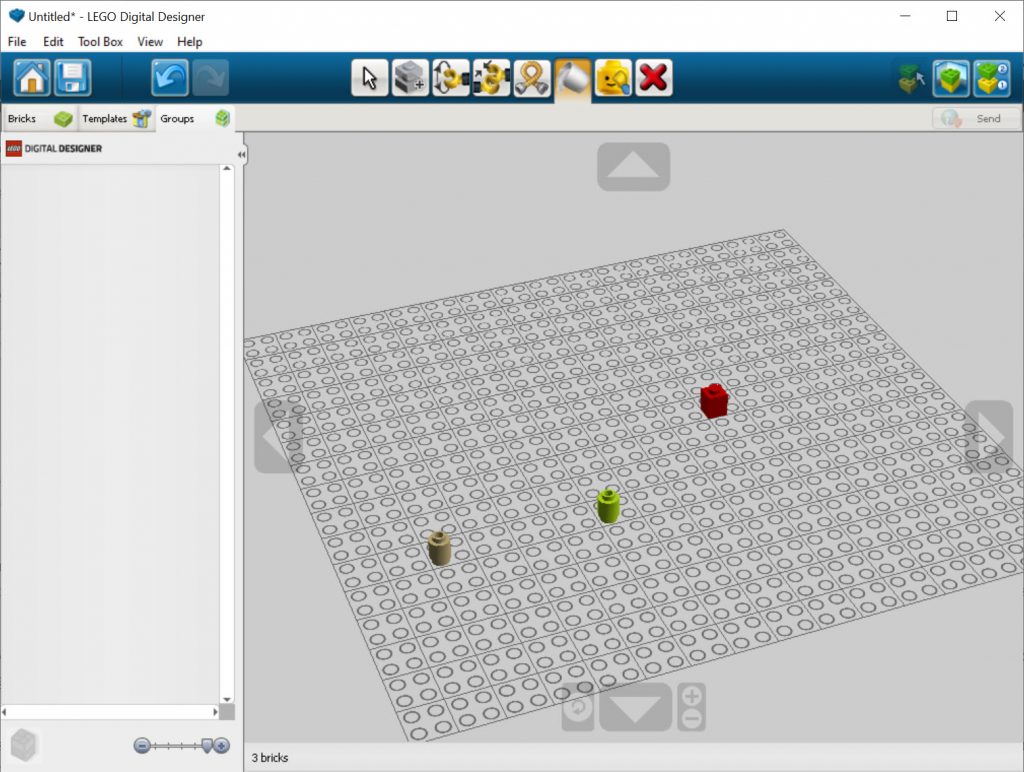This screenshot has height=772, width=1024.
Task: Select the tan round brick
Action: 440,547
